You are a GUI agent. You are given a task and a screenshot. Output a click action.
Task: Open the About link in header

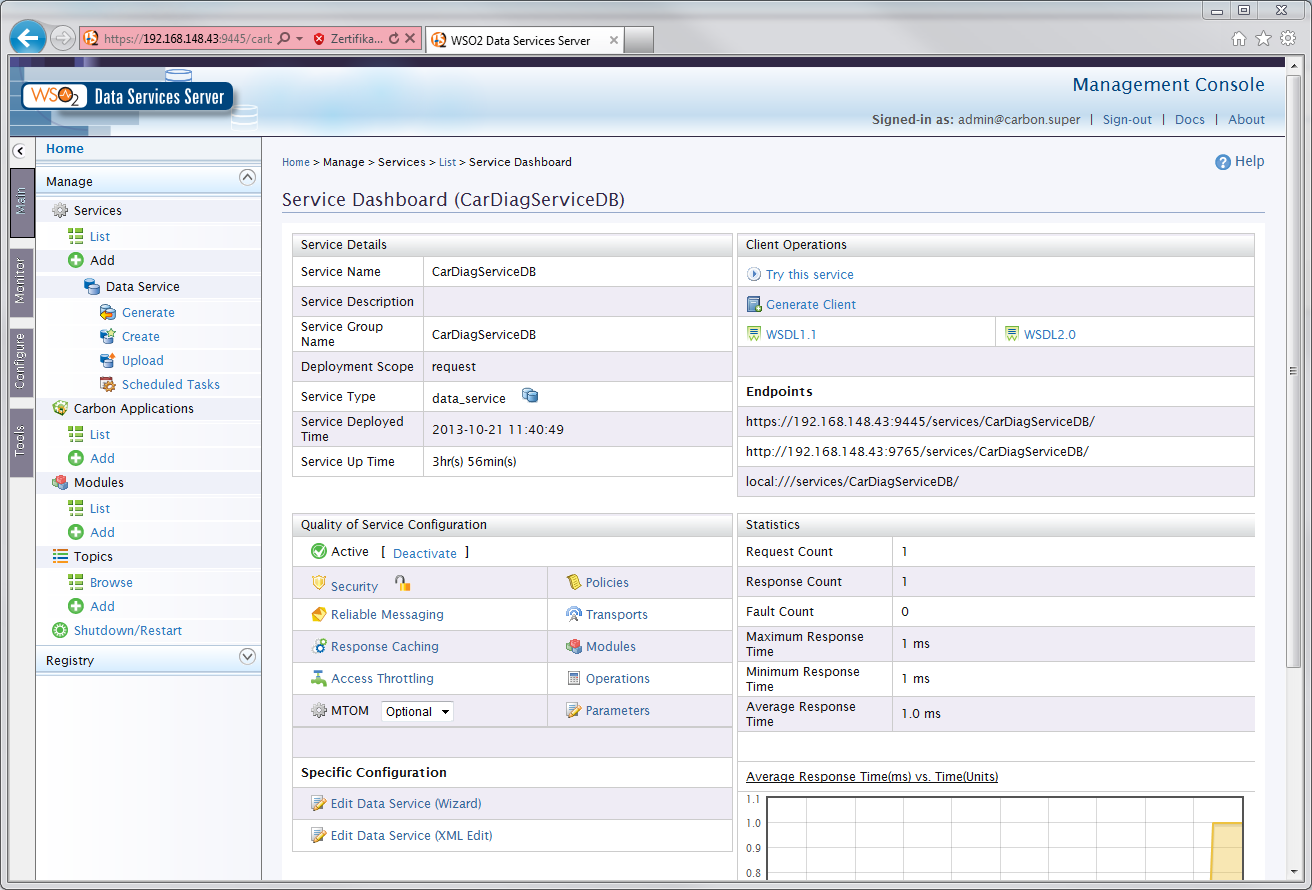(1247, 119)
